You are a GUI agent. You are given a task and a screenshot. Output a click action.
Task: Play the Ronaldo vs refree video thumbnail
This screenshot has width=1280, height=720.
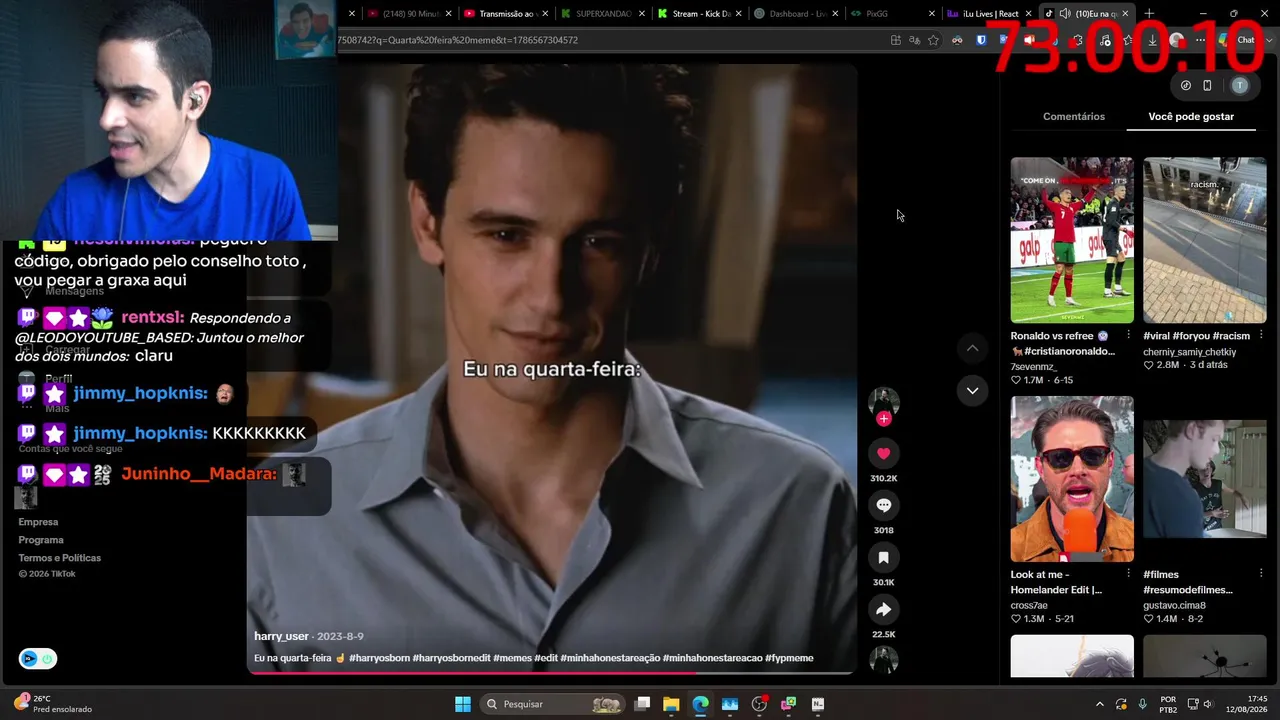pos(1072,240)
